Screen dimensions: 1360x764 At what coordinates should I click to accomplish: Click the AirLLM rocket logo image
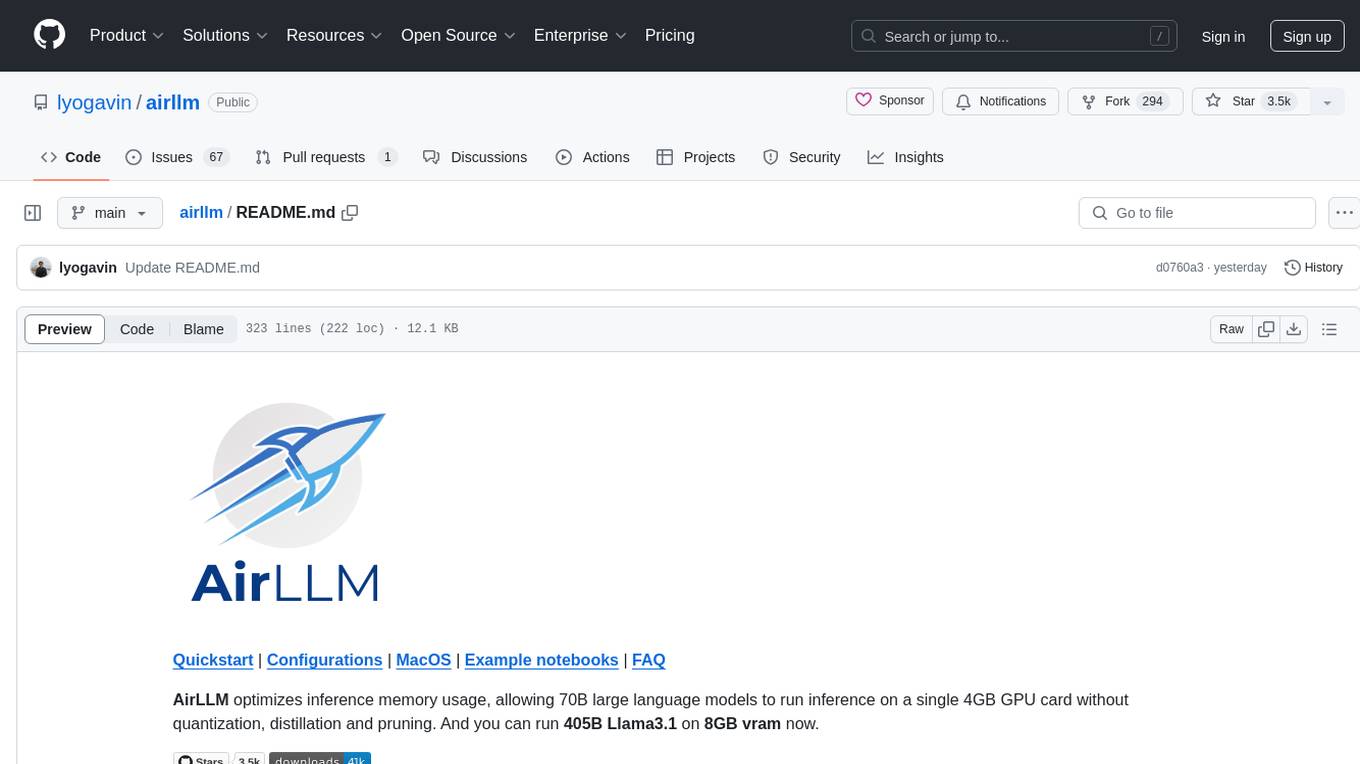click(287, 503)
